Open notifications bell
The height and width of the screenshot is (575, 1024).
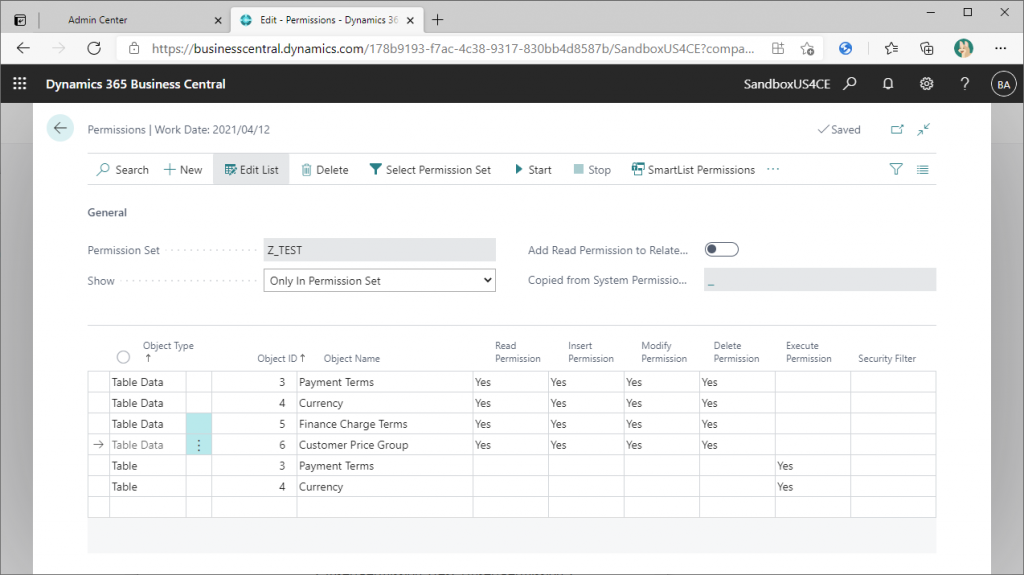point(888,84)
